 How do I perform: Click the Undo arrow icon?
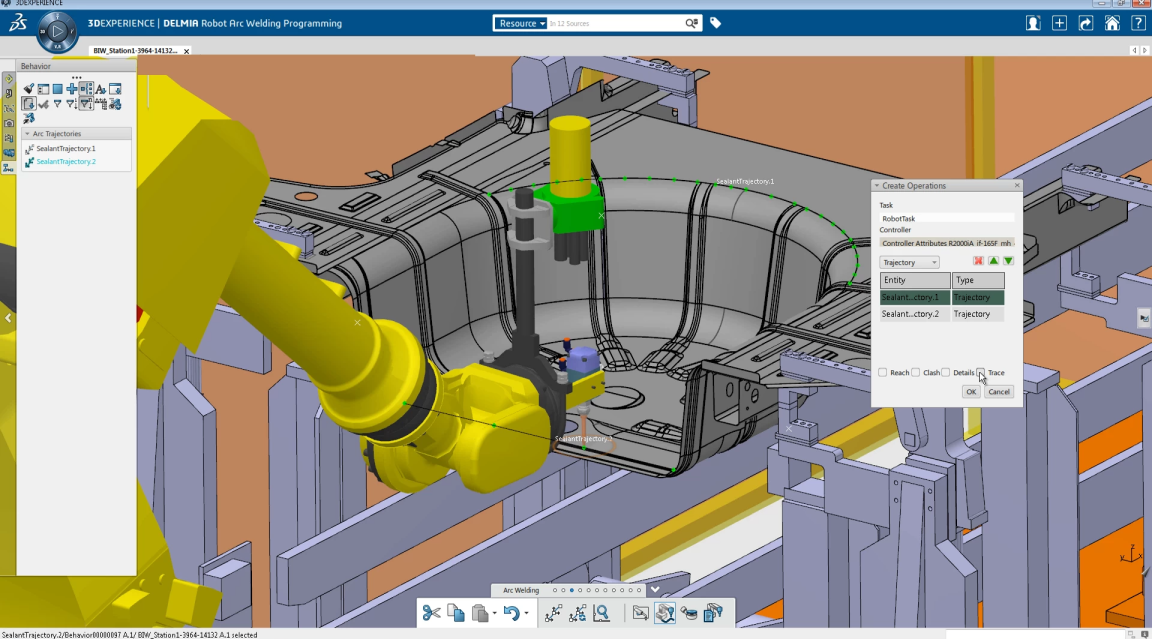point(511,613)
